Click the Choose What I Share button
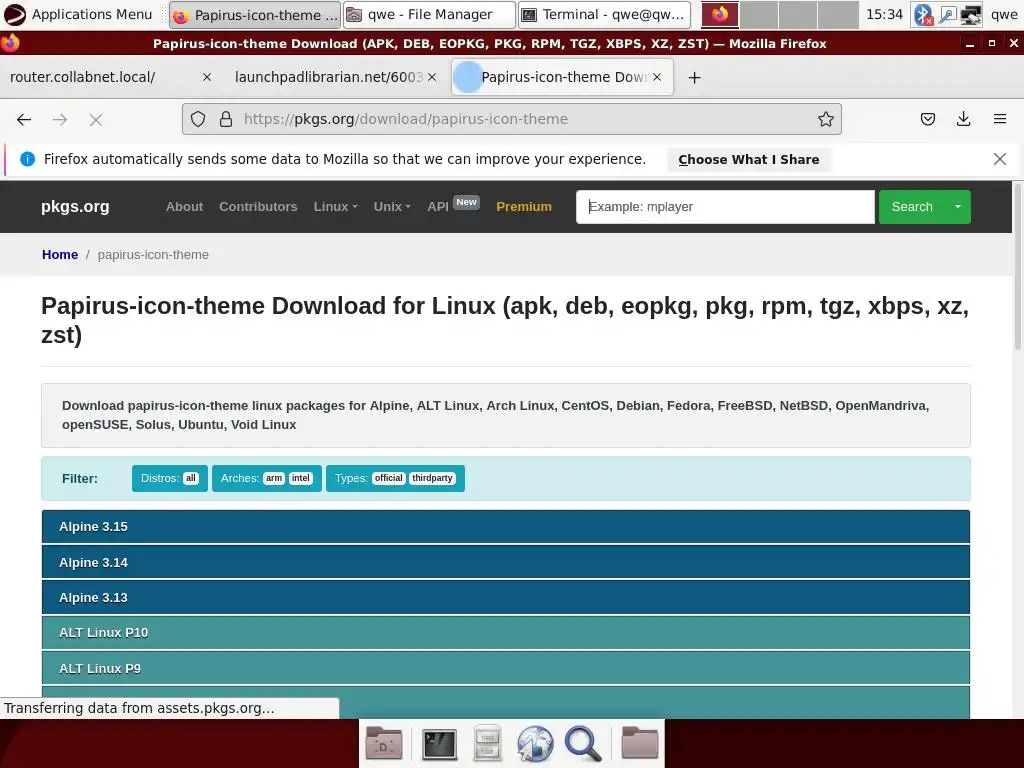The width and height of the screenshot is (1024, 768). click(x=748, y=159)
